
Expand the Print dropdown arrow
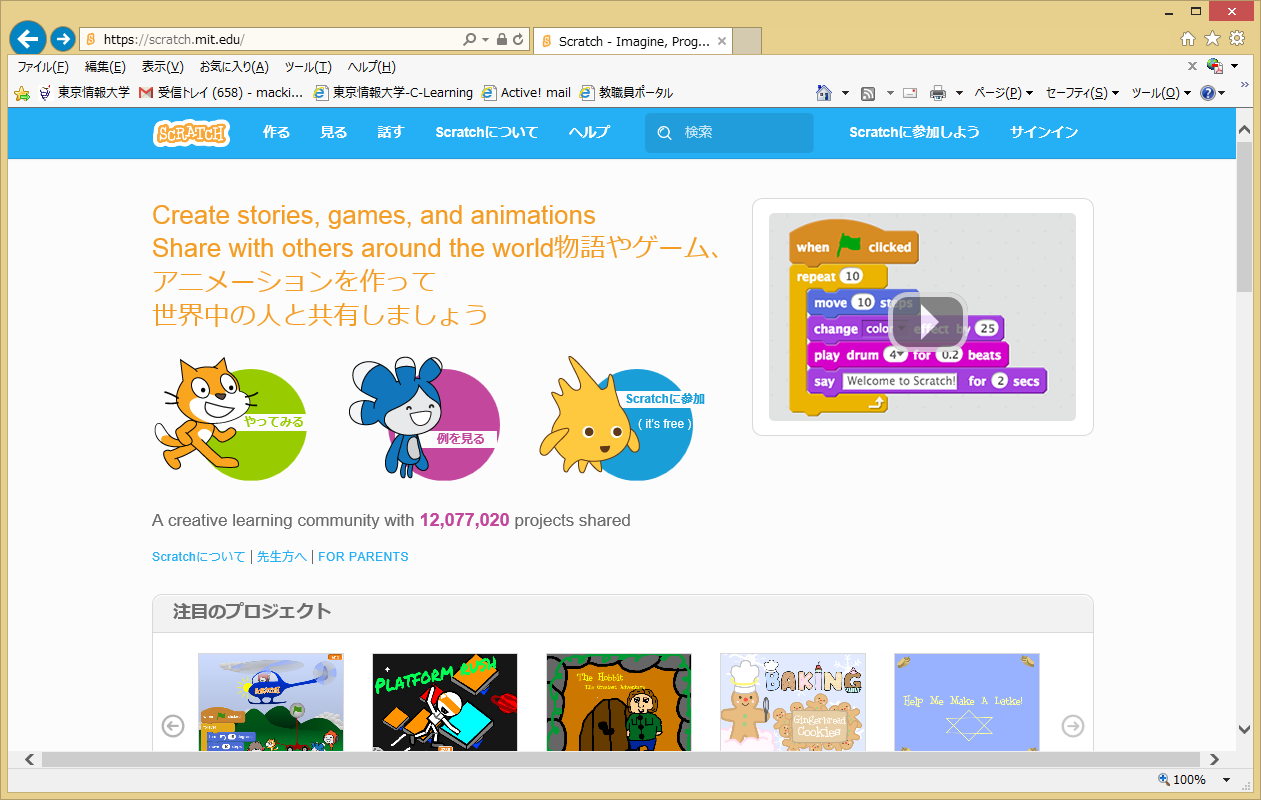point(959,93)
